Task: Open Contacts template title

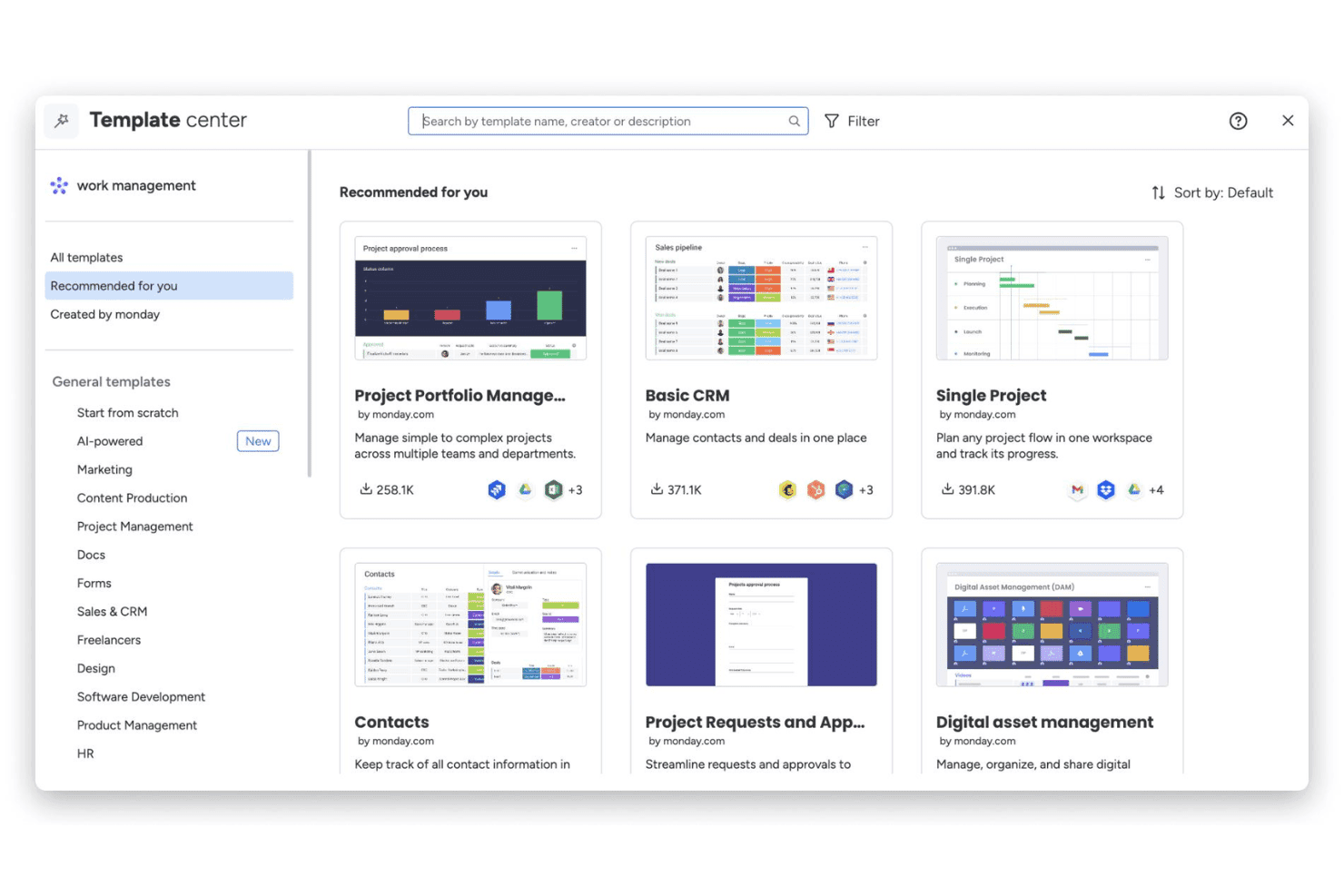Action: pos(391,722)
